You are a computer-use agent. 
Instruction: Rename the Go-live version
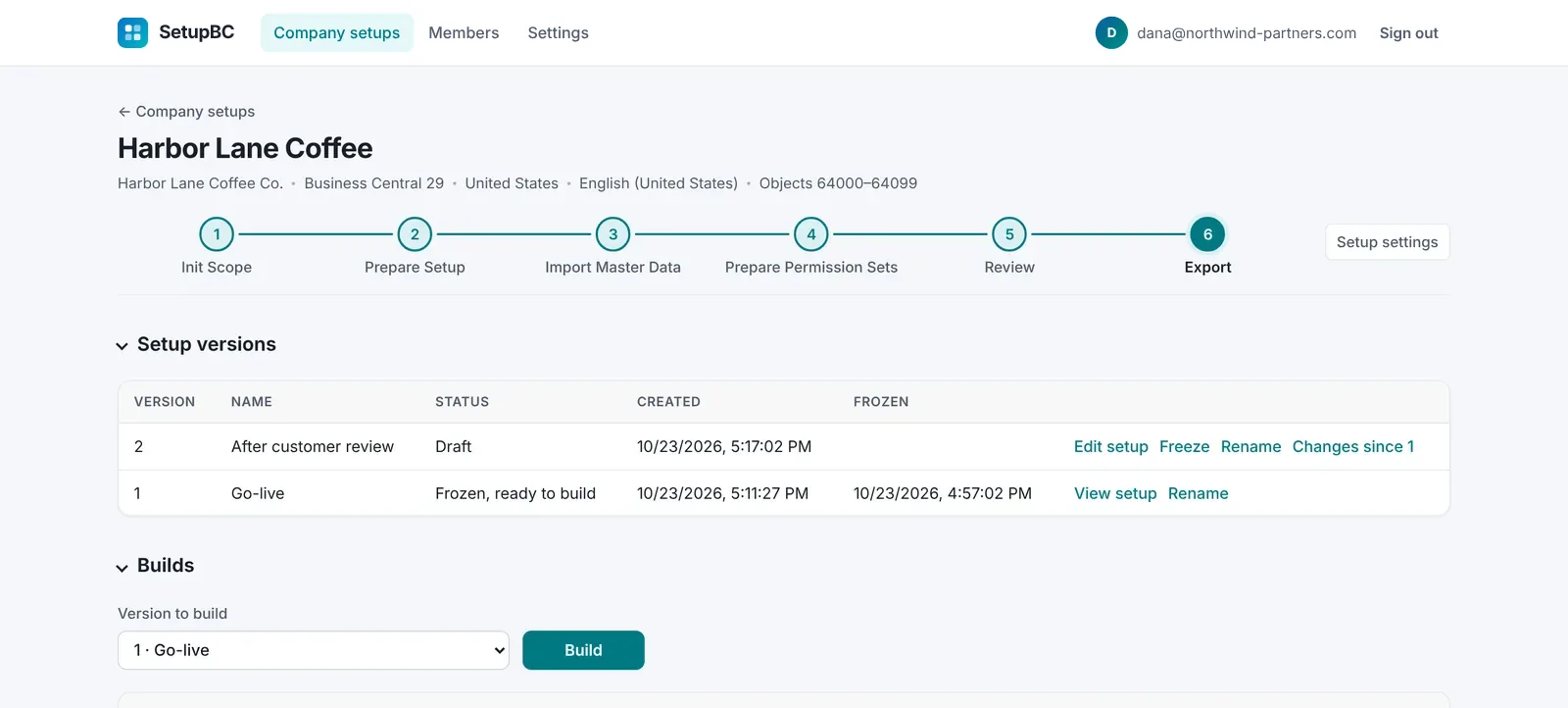coord(1199,493)
